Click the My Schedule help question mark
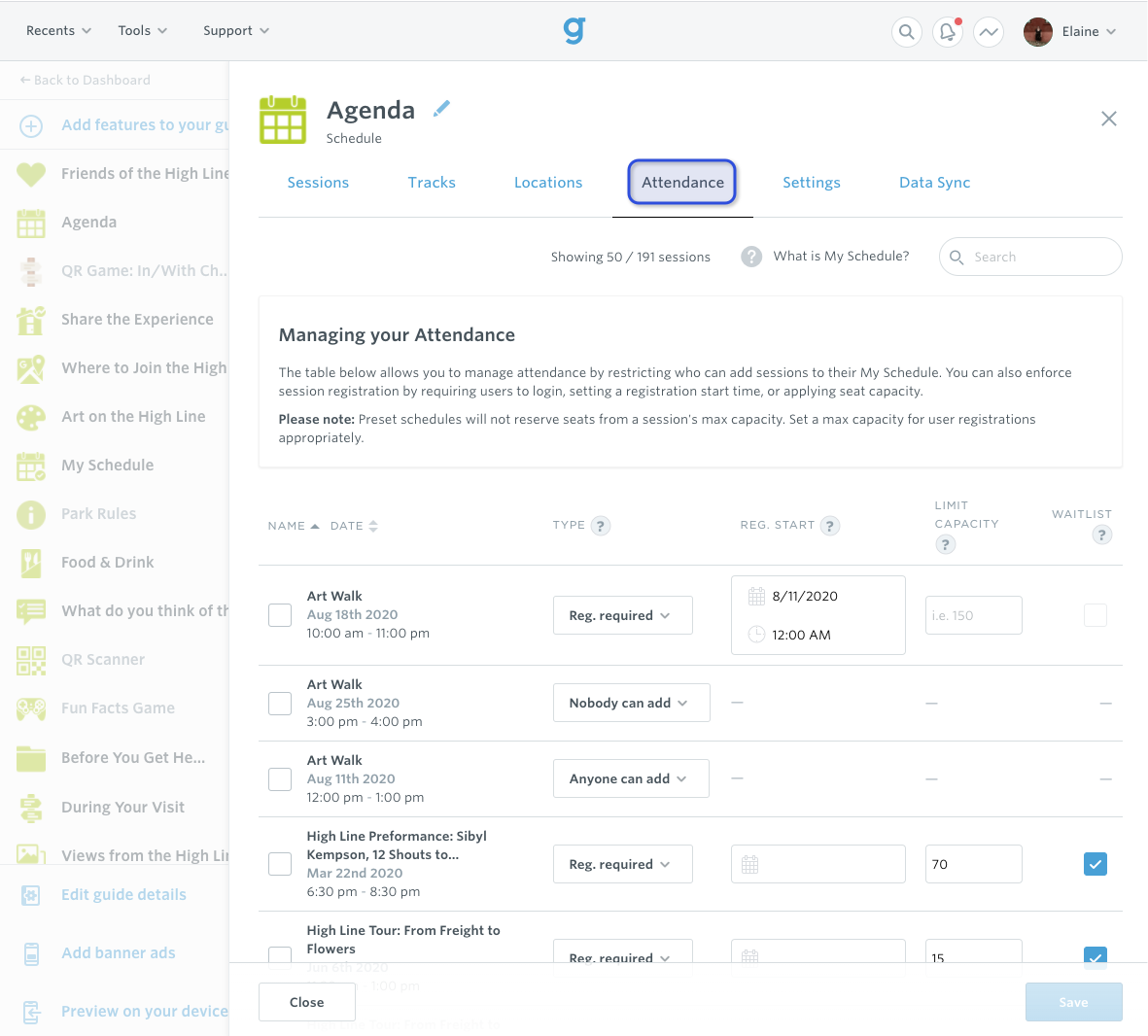 (x=750, y=257)
